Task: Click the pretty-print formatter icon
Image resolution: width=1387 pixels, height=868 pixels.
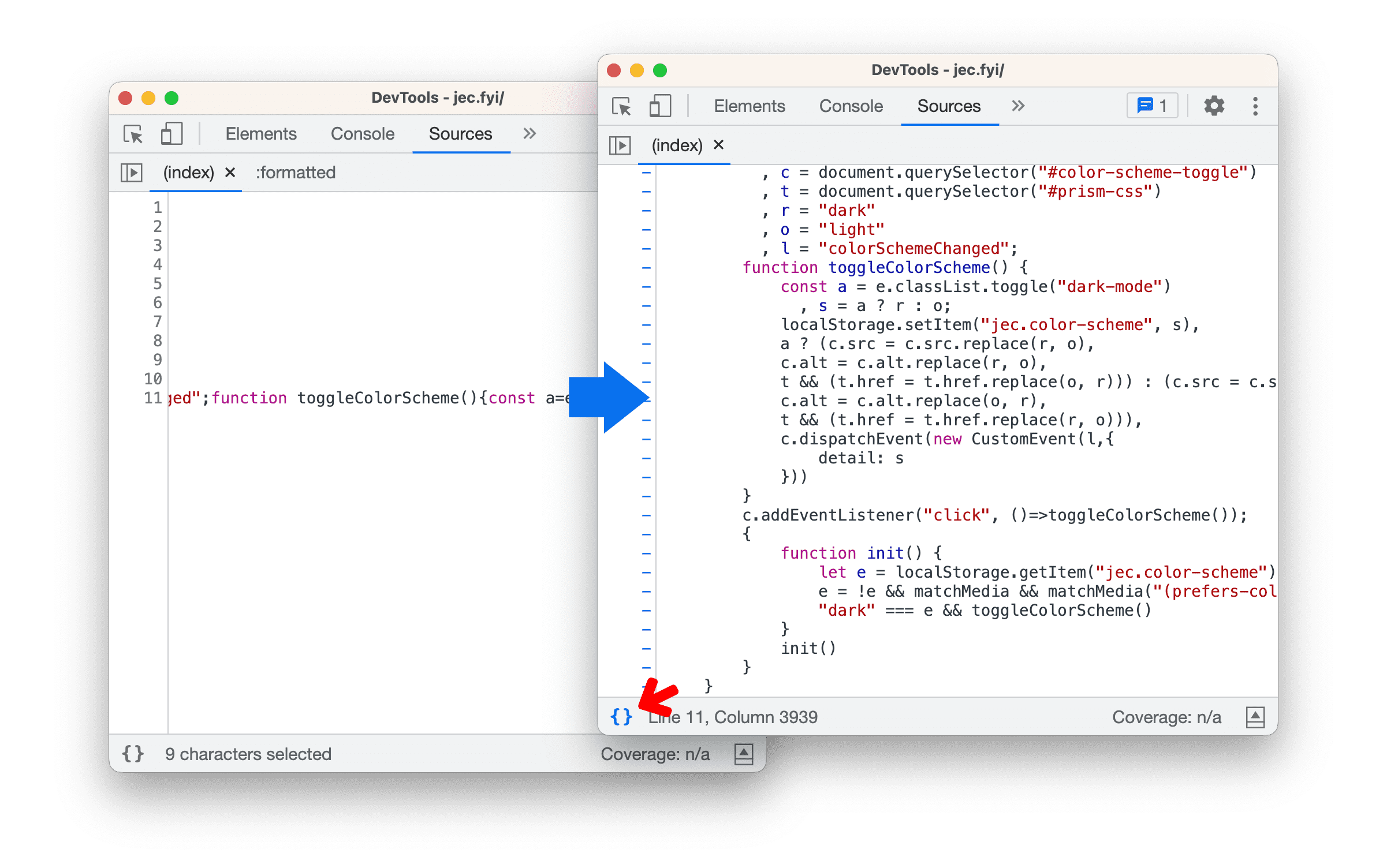Action: pos(620,715)
